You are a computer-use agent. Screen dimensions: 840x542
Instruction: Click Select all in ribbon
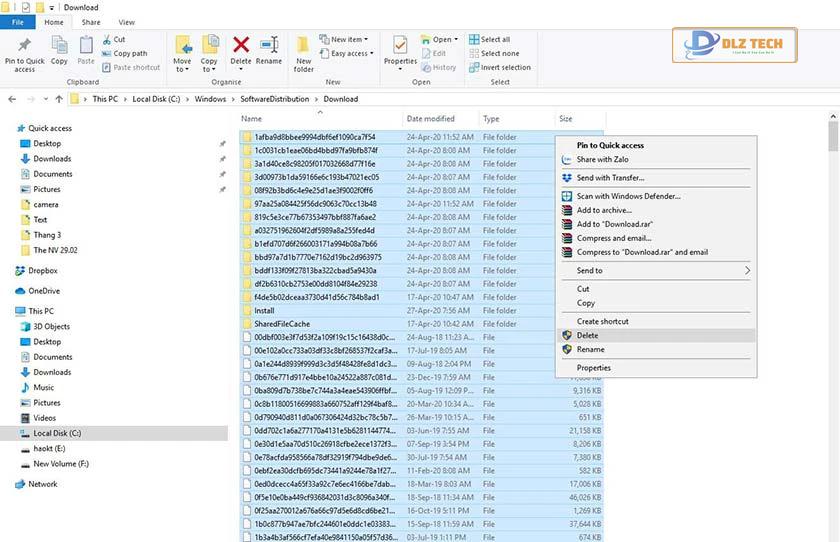490,40
